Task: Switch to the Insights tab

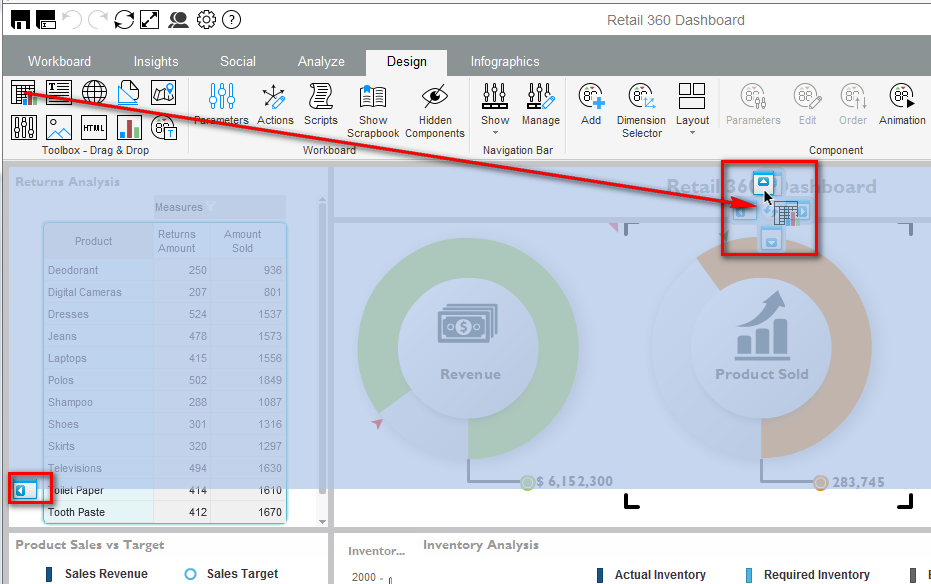Action: click(x=156, y=61)
